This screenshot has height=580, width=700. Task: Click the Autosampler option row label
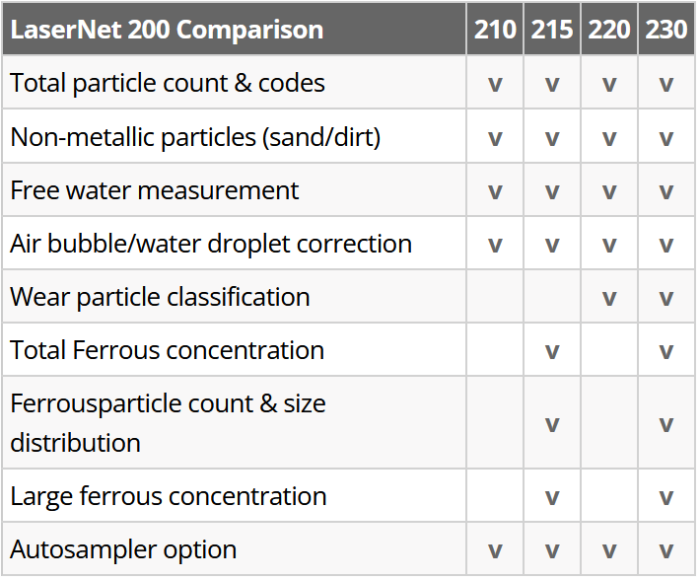[124, 550]
